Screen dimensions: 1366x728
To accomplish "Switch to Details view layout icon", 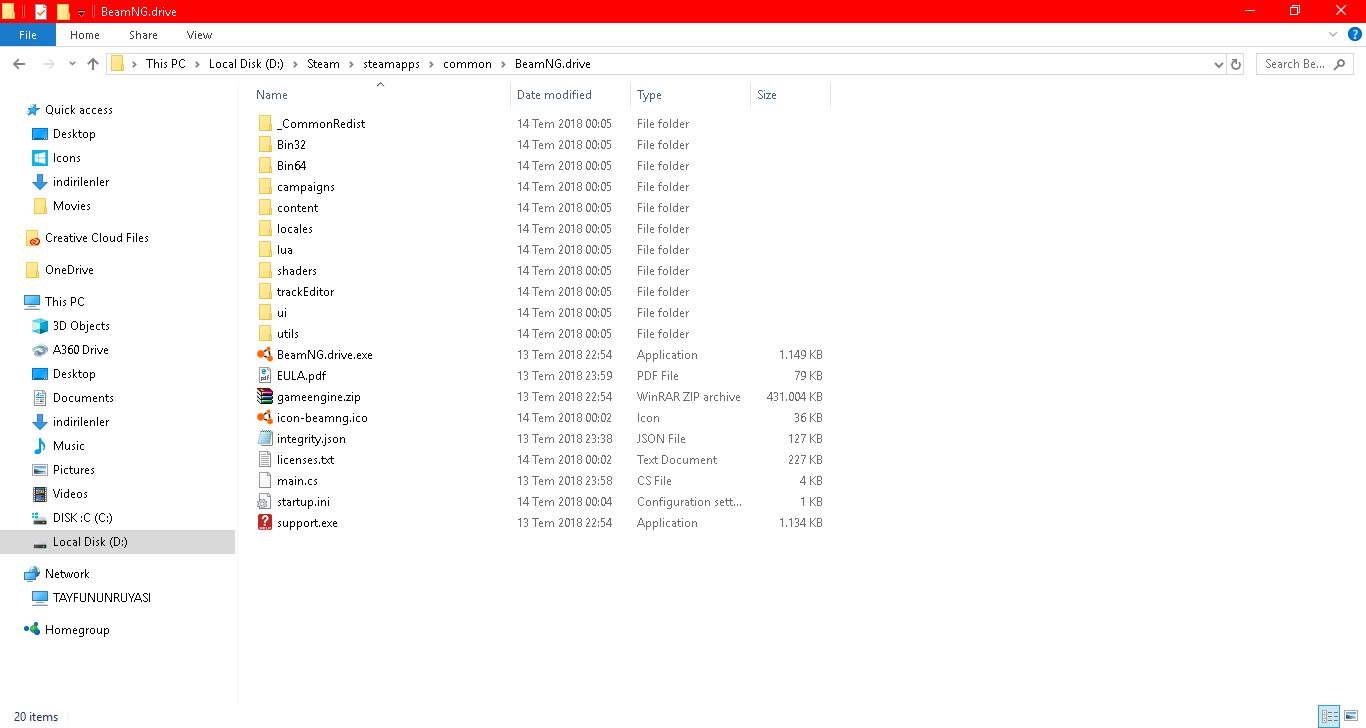I will click(1330, 716).
